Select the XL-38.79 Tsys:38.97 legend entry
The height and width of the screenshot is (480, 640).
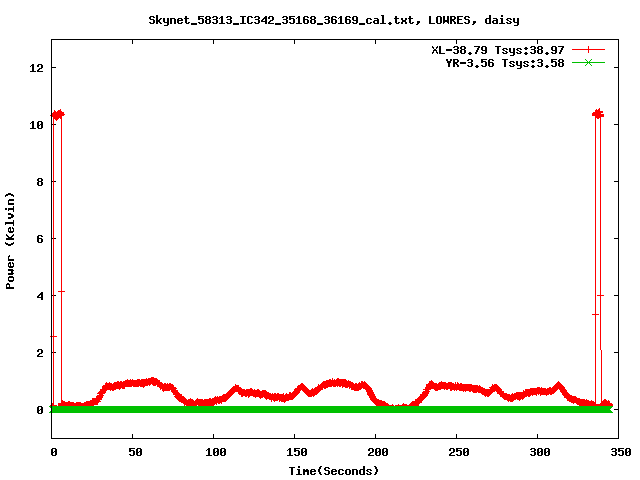tap(498, 50)
